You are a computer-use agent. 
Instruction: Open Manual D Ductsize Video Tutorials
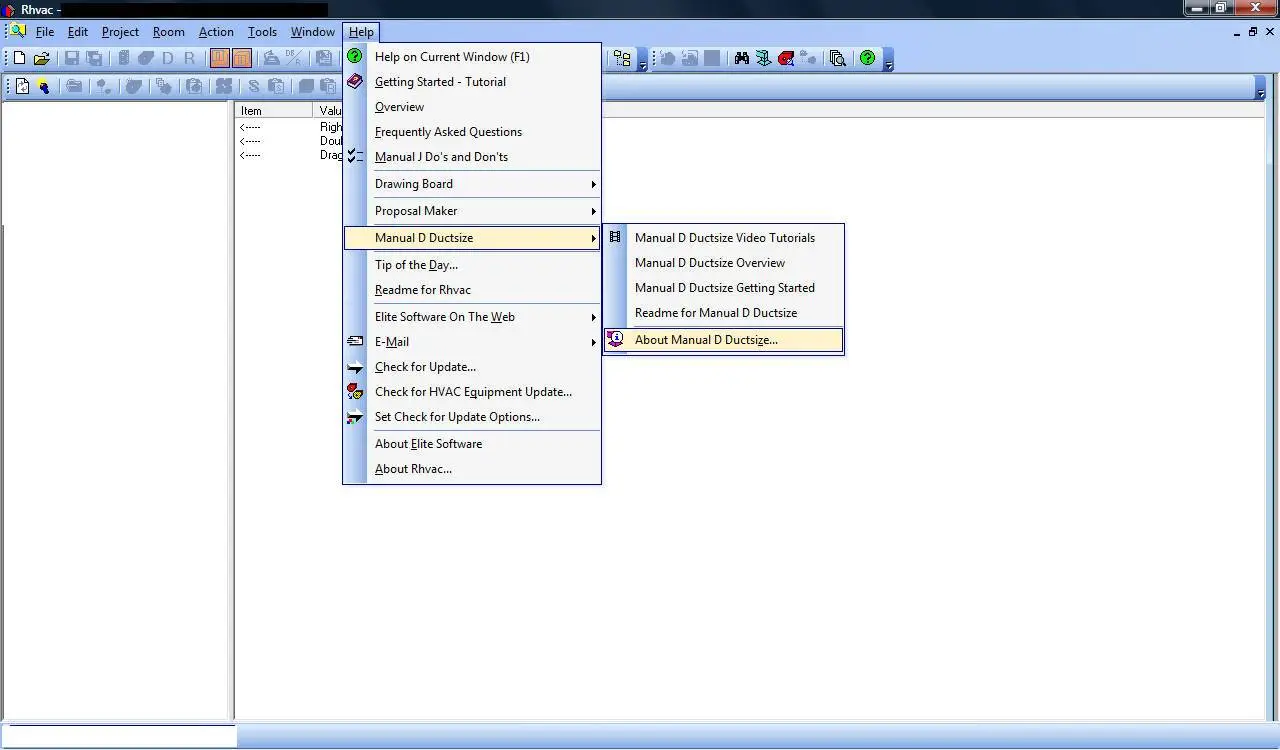(x=725, y=238)
